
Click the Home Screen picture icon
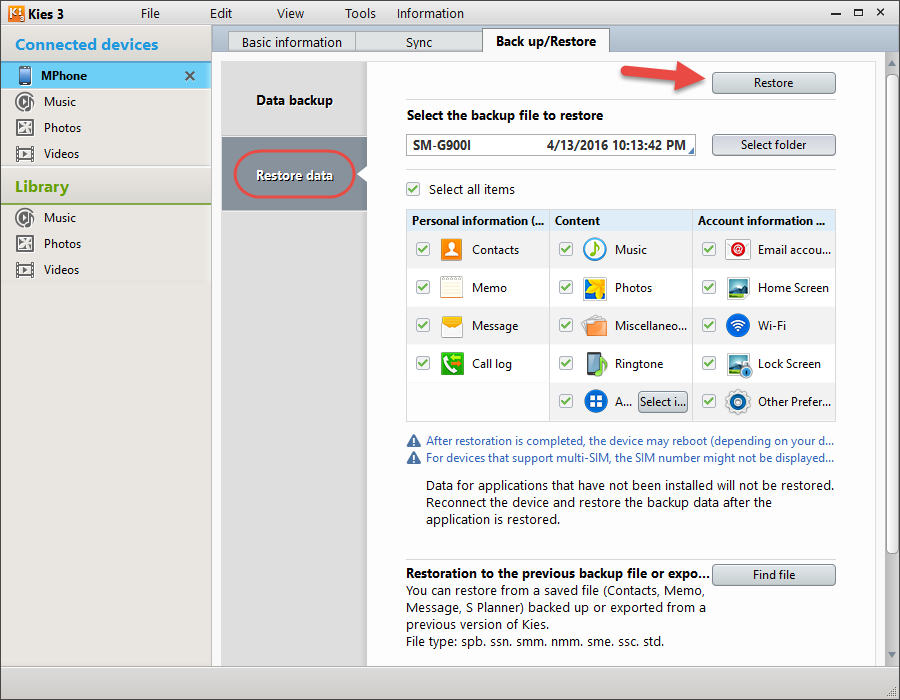point(738,288)
